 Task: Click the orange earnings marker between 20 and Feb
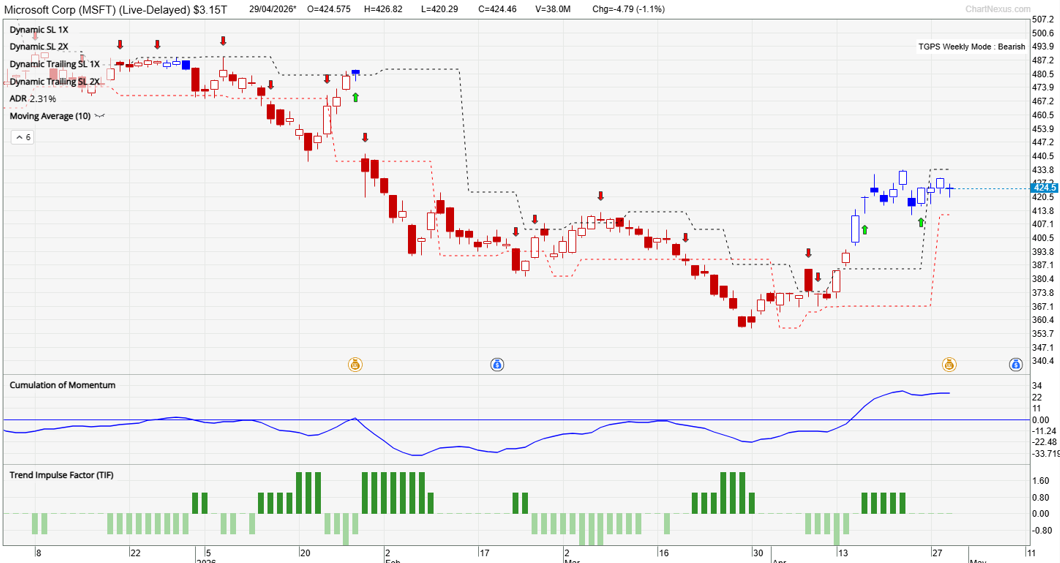click(355, 365)
